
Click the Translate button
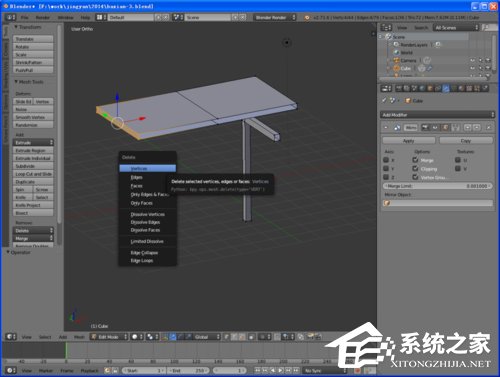33,39
